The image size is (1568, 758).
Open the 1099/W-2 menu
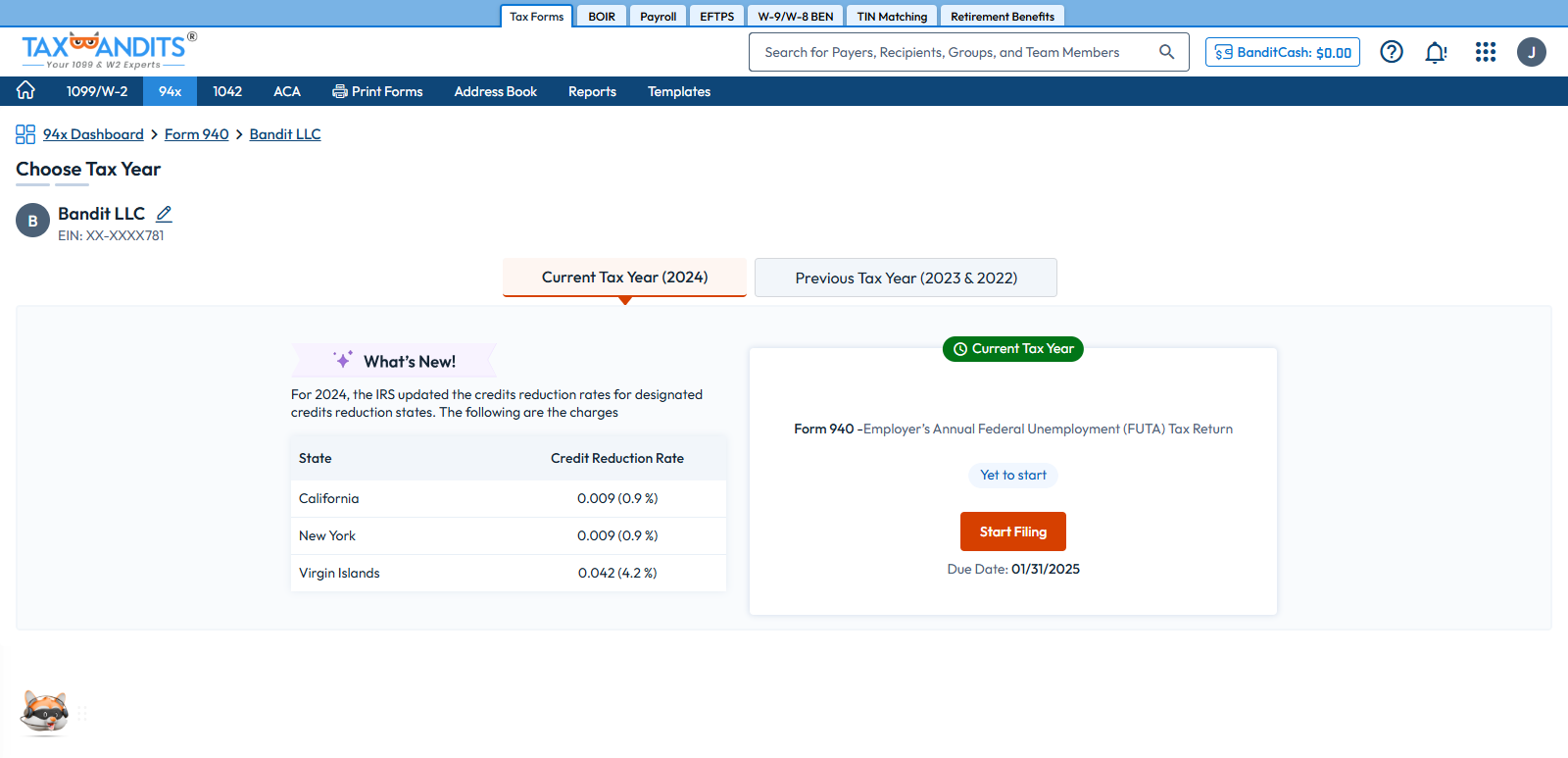[x=96, y=91]
